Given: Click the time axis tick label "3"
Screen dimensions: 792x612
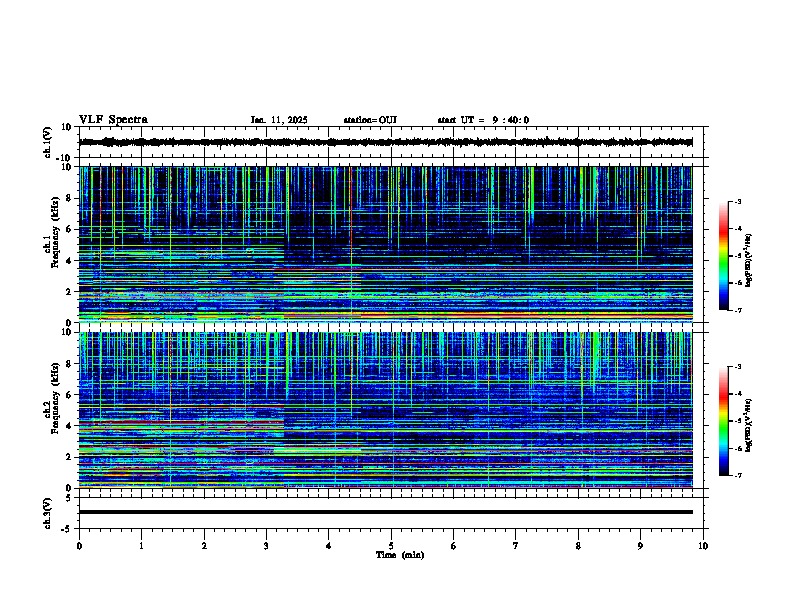Looking at the screenshot, I should coord(266,546).
